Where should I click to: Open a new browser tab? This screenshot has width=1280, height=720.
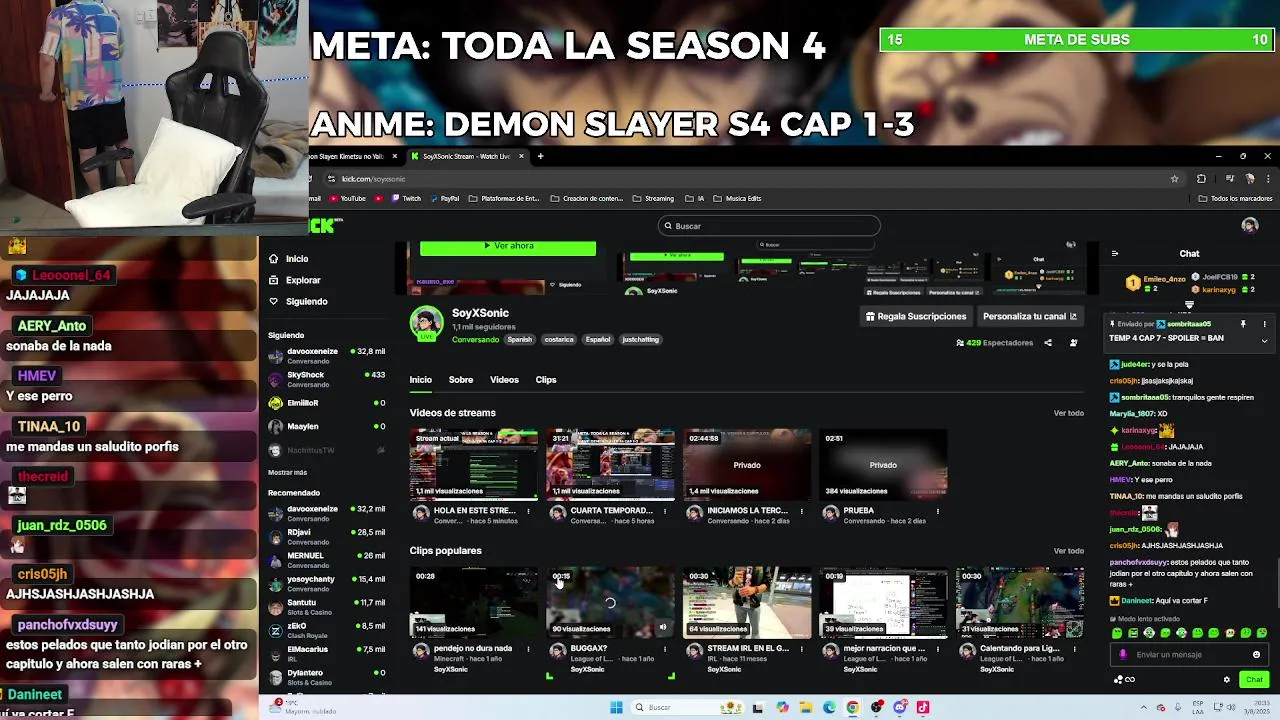pos(540,156)
